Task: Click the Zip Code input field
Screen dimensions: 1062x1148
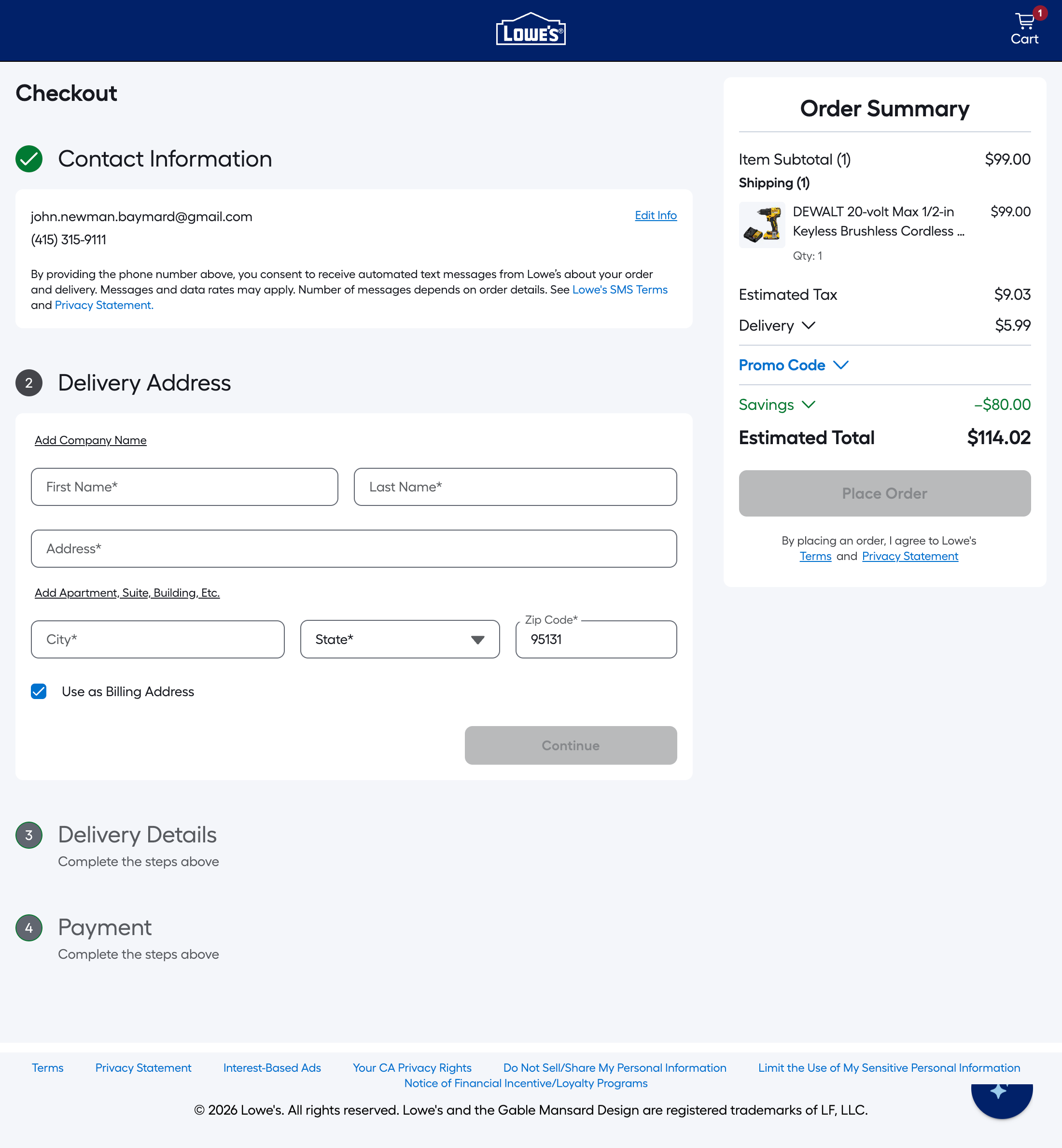Action: pyautogui.click(x=595, y=639)
